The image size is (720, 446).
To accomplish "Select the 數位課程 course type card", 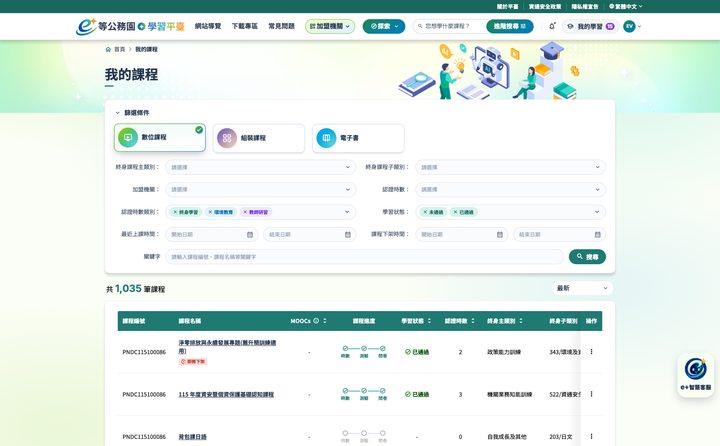I will click(160, 137).
